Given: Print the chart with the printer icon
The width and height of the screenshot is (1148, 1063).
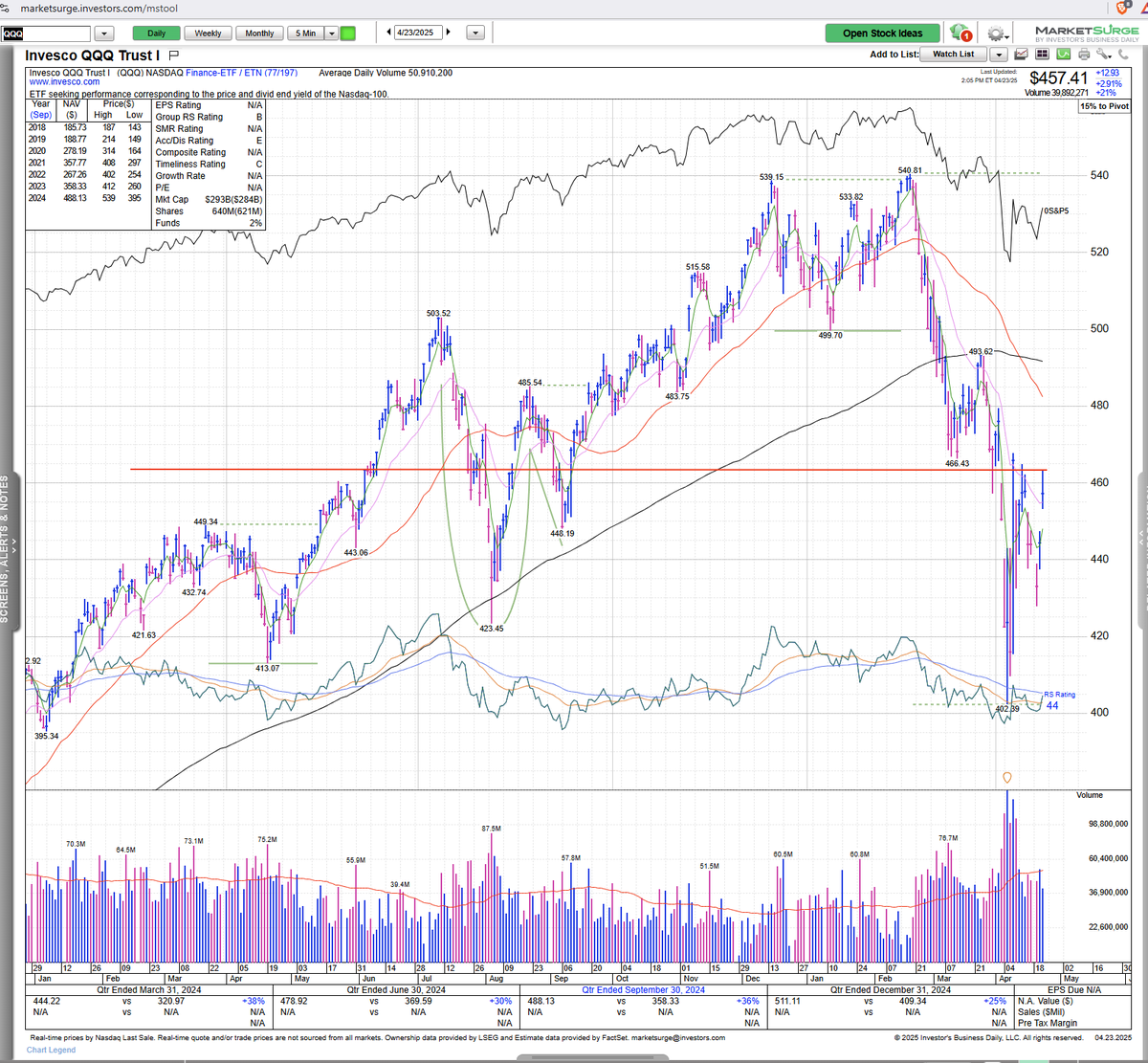Looking at the screenshot, I should [1084, 55].
